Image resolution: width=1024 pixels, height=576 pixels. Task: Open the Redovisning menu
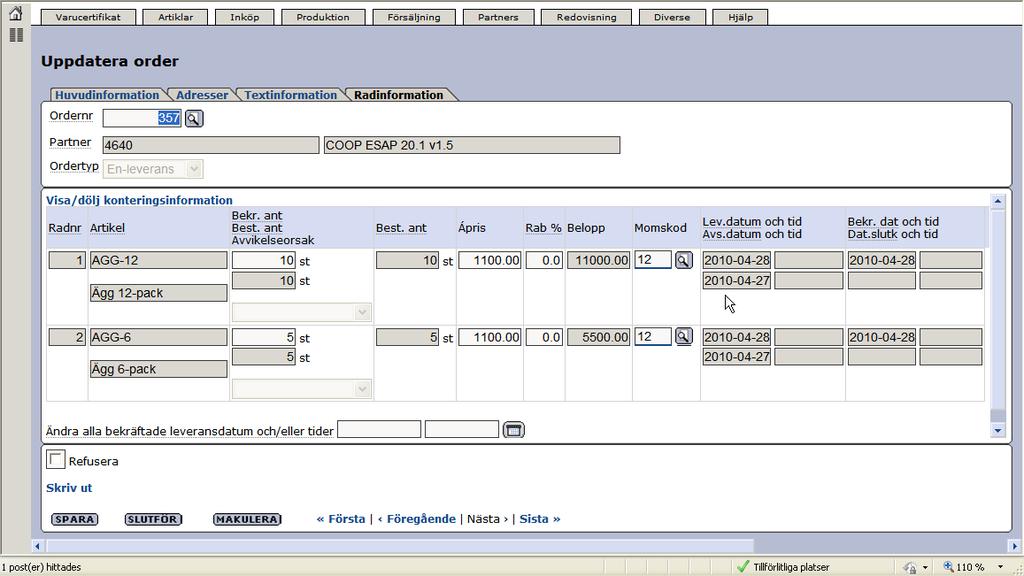click(x=586, y=17)
